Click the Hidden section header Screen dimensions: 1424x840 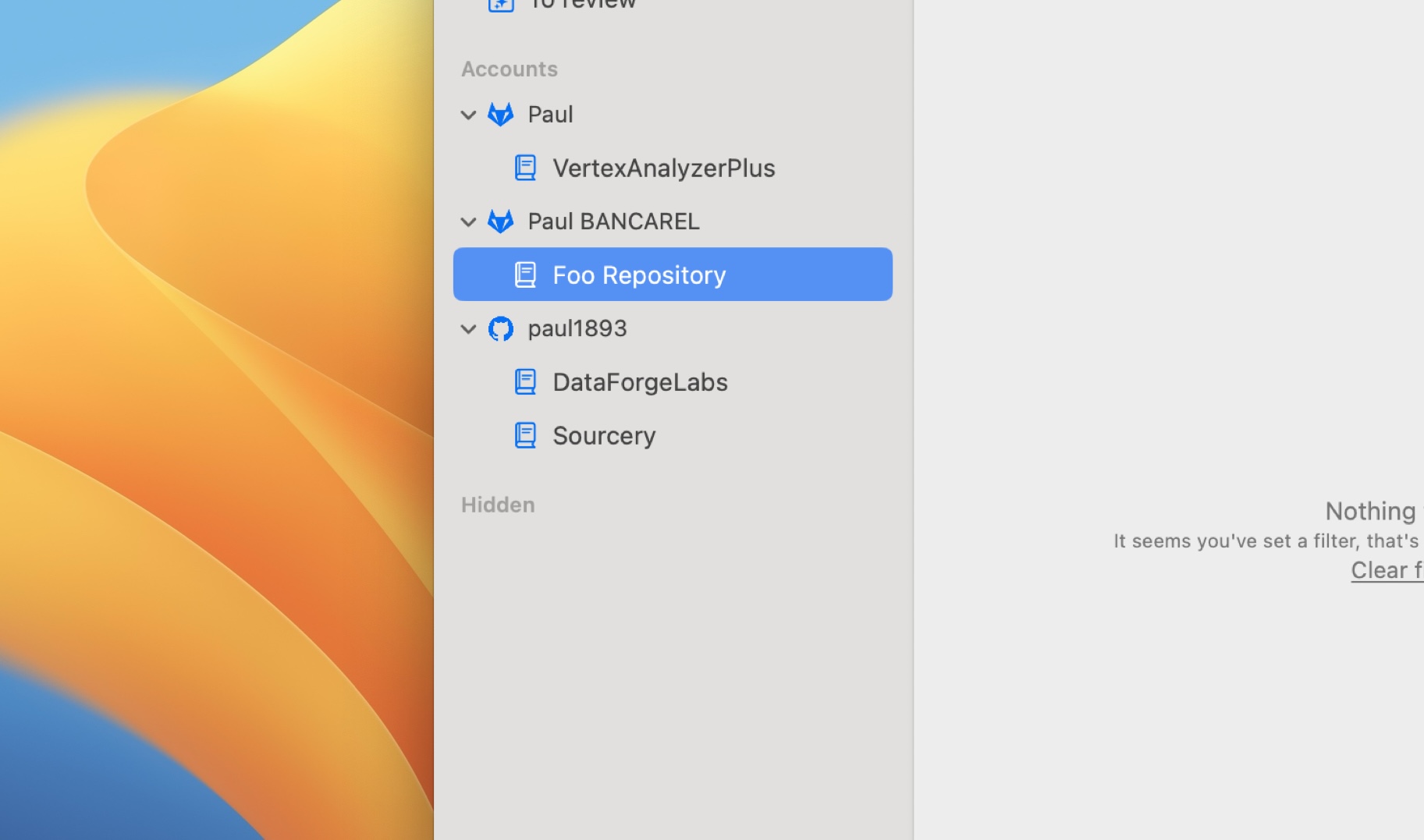[x=498, y=505]
